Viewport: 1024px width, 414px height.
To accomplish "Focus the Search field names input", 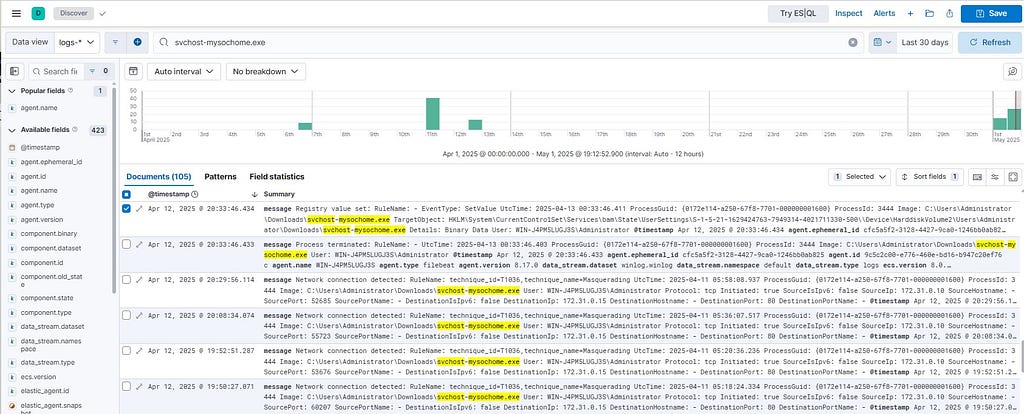I will pos(56,71).
